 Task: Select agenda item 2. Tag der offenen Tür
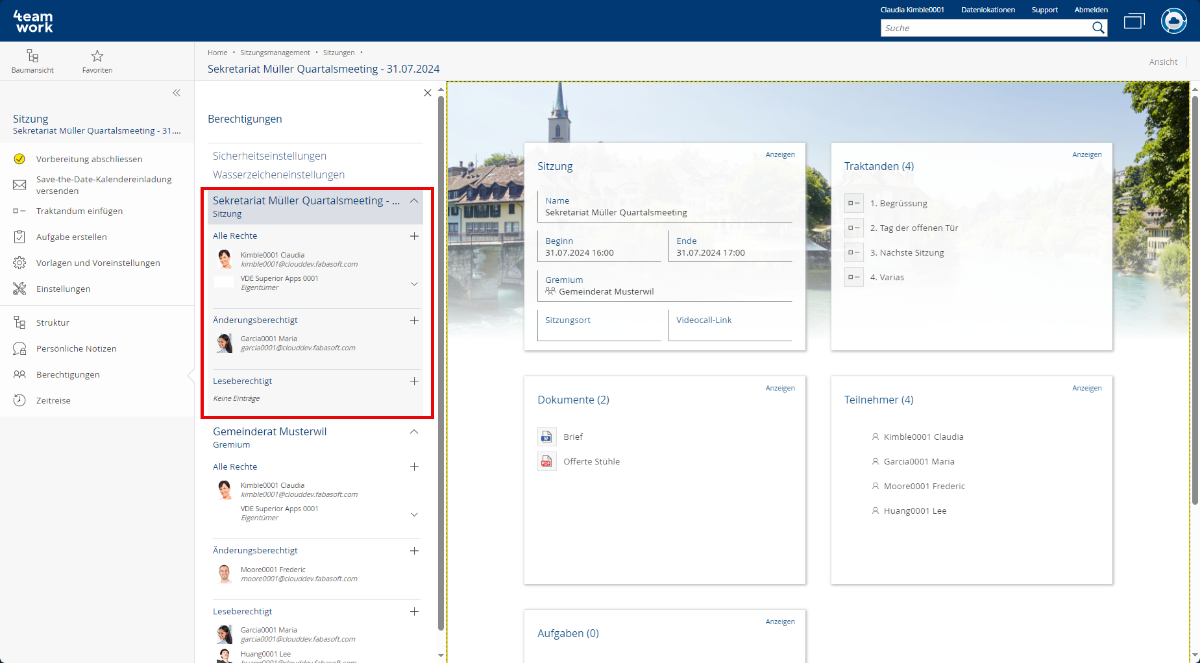click(913, 228)
